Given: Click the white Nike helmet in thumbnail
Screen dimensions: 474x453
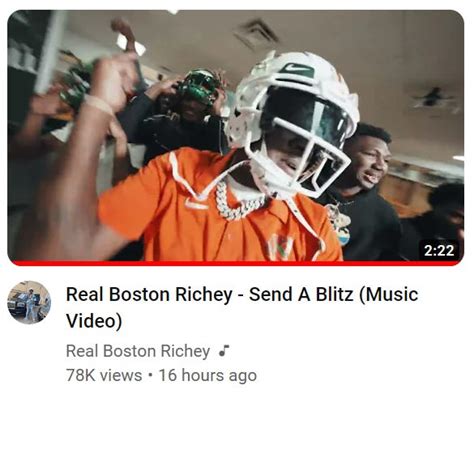Looking at the screenshot, I should coord(292,122).
